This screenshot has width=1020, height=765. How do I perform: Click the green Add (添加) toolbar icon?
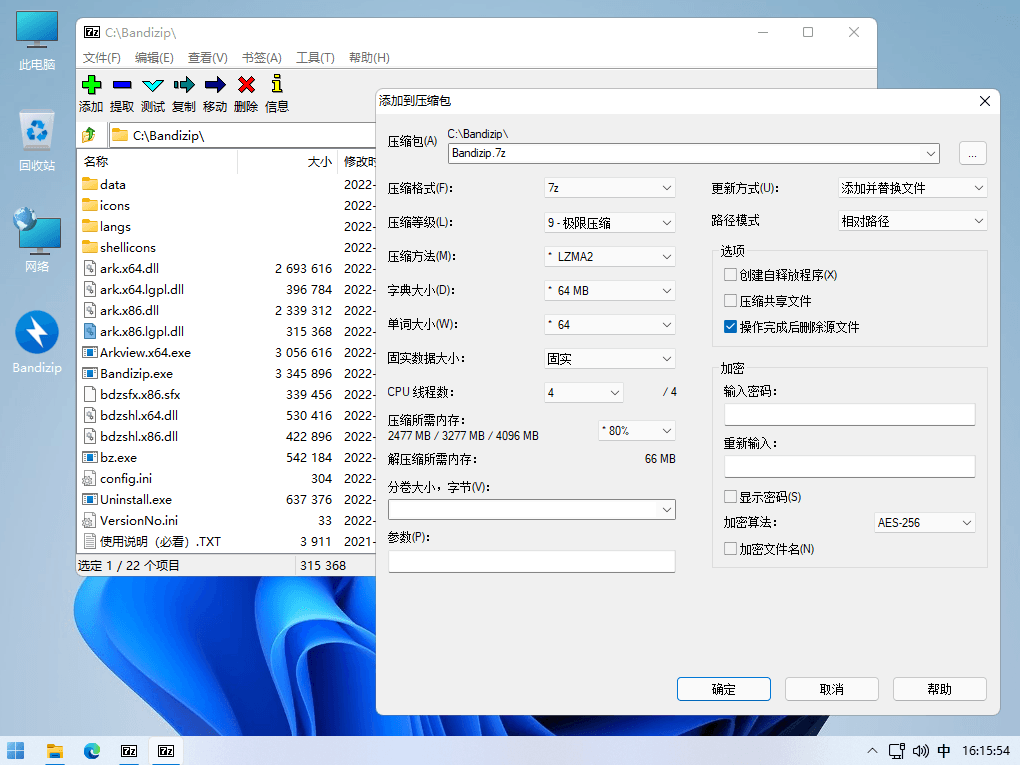(91, 85)
